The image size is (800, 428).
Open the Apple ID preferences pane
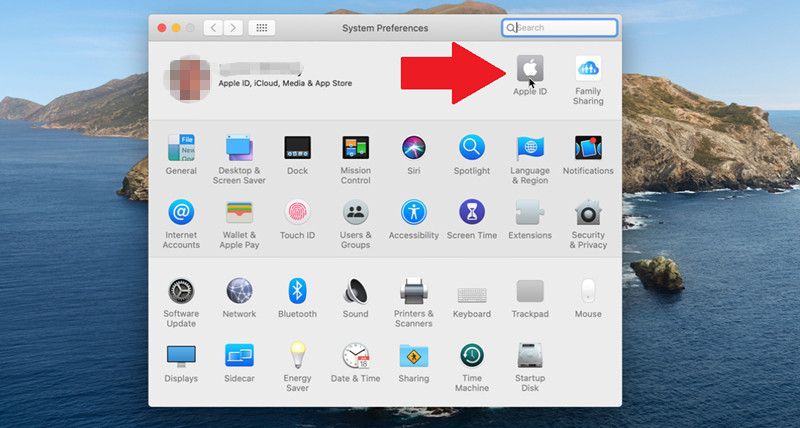click(530, 68)
